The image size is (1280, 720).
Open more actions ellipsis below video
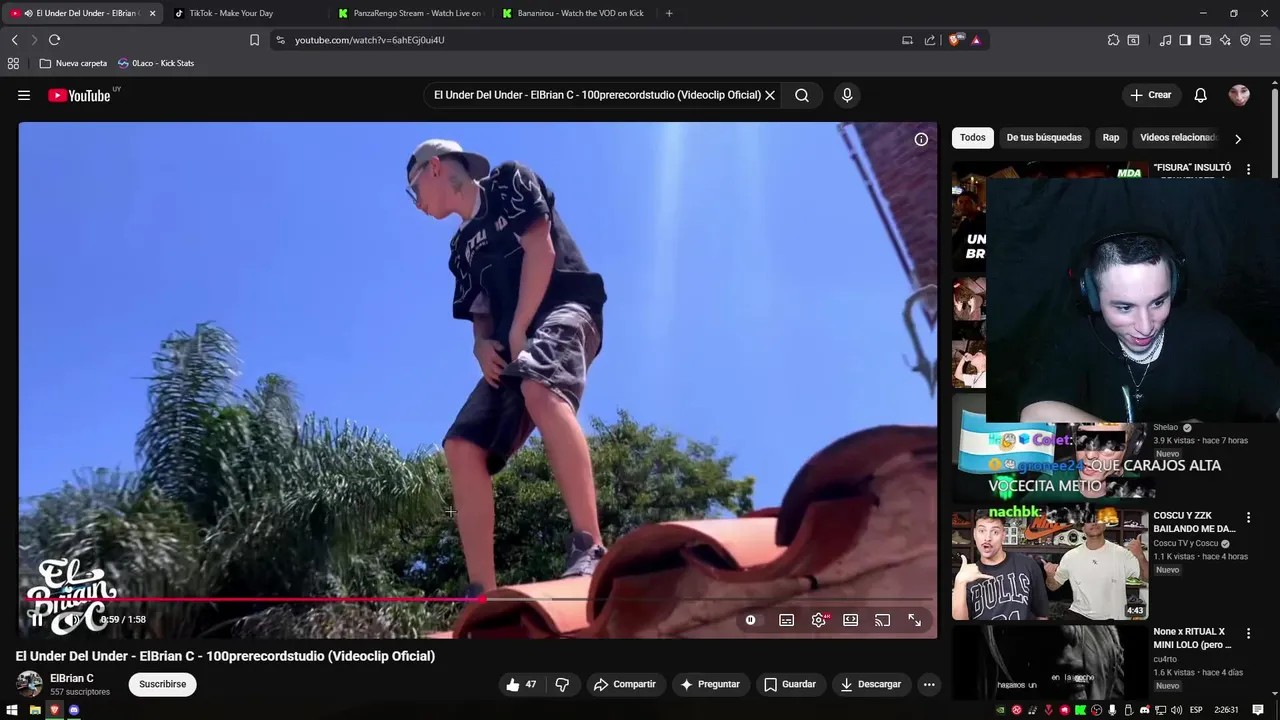pyautogui.click(x=929, y=684)
